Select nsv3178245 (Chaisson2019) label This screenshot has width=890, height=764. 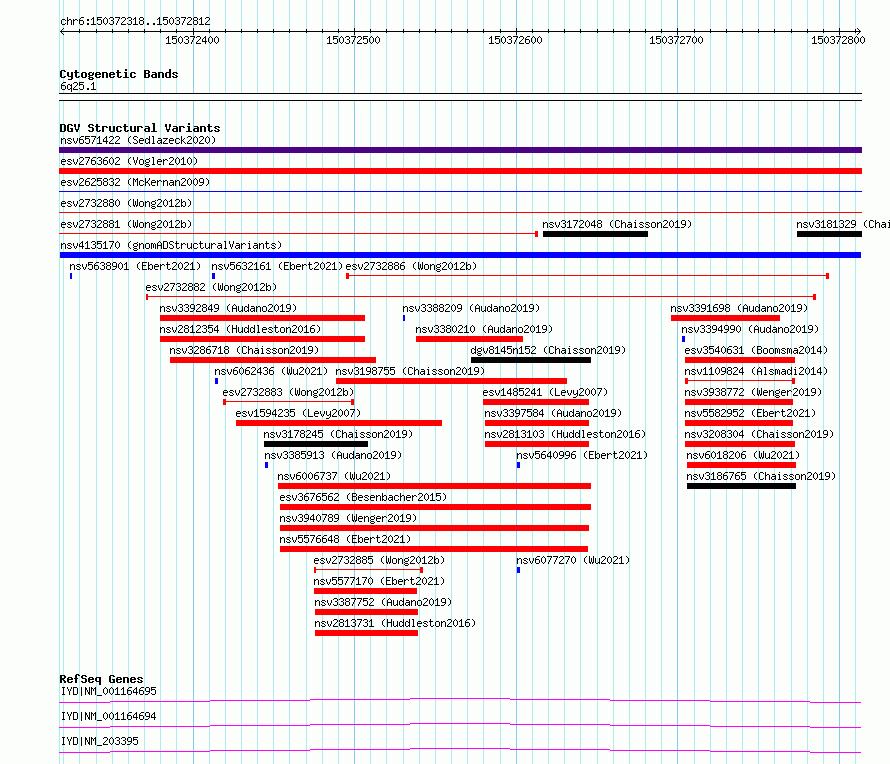338,434
